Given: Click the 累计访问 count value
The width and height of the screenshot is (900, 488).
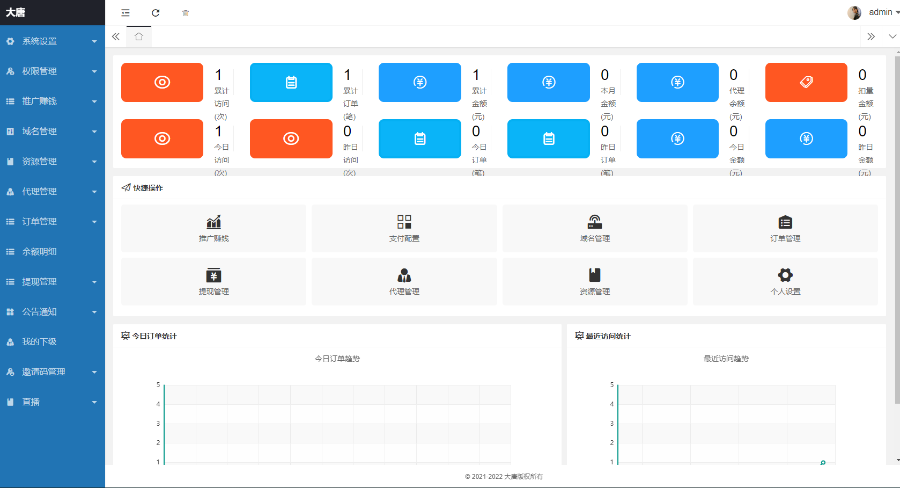Looking at the screenshot, I should point(219,75).
